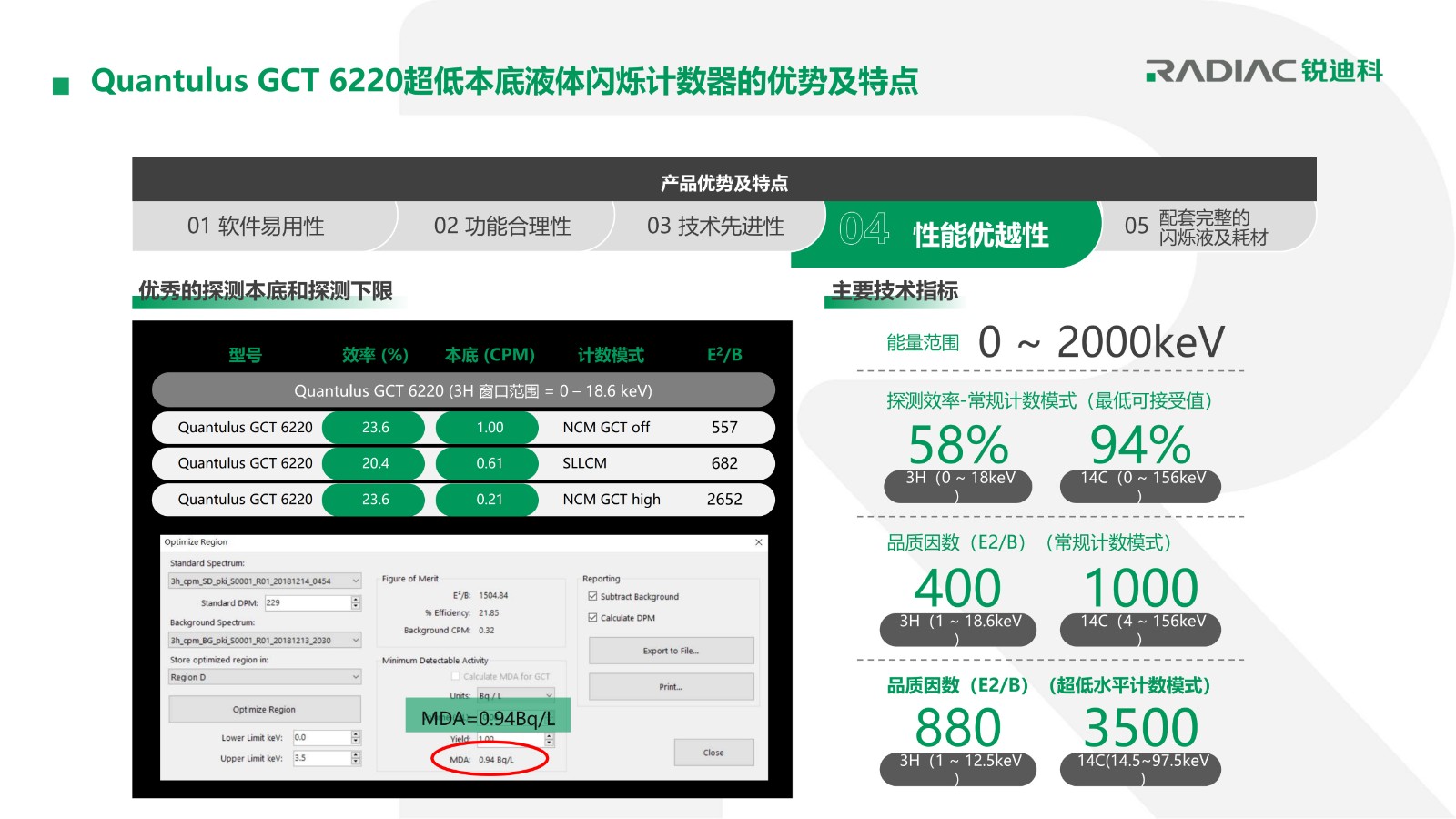Close the Optimize Region dialog with X

coord(759,542)
